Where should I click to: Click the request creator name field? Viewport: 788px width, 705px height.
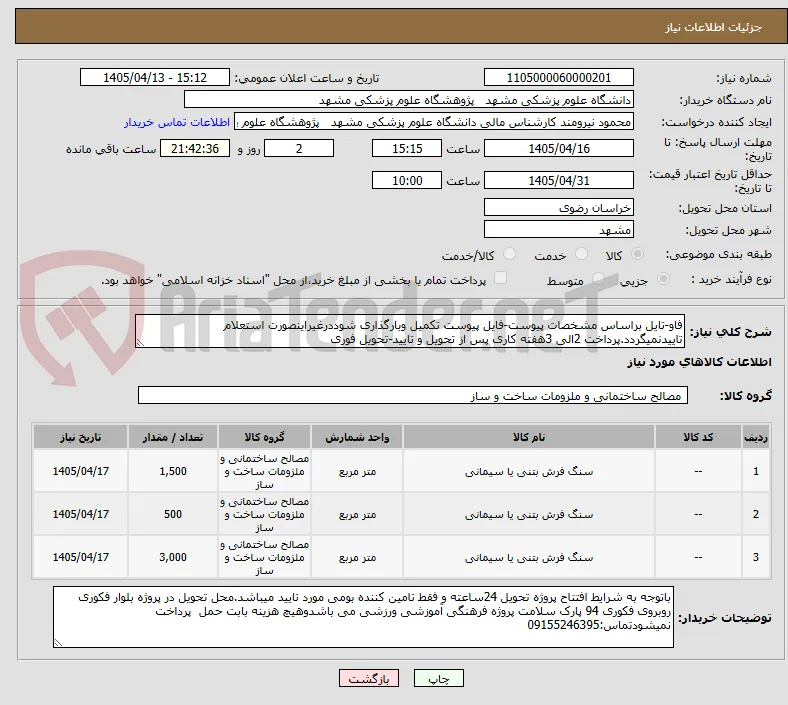coord(434,122)
